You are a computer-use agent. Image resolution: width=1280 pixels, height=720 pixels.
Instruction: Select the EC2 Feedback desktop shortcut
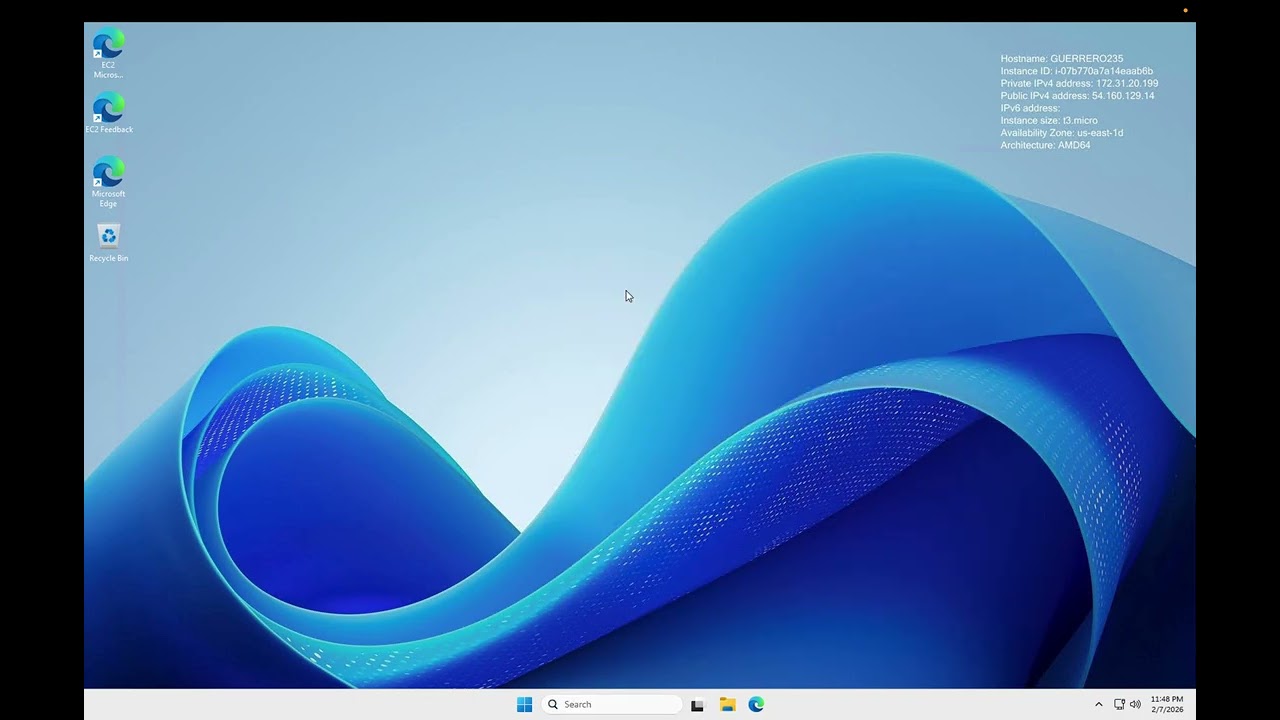point(108,113)
